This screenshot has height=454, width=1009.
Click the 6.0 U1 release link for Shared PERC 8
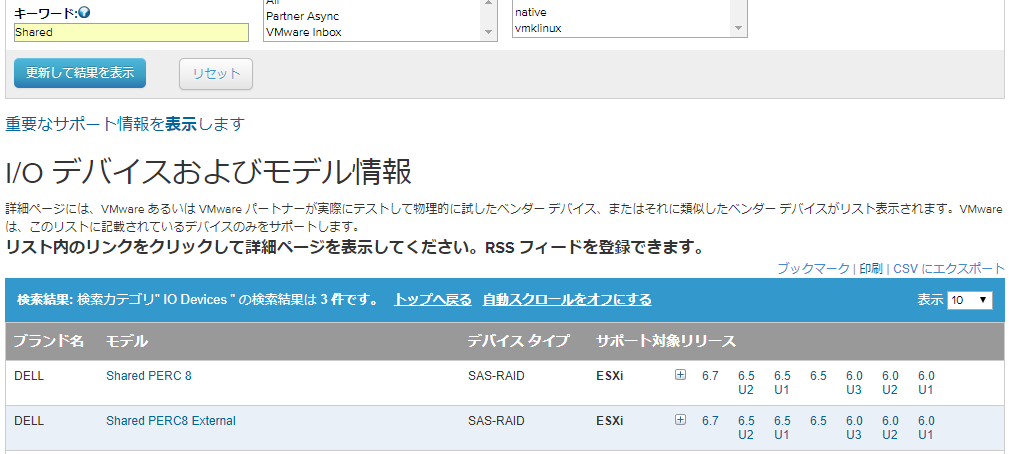tap(926, 383)
